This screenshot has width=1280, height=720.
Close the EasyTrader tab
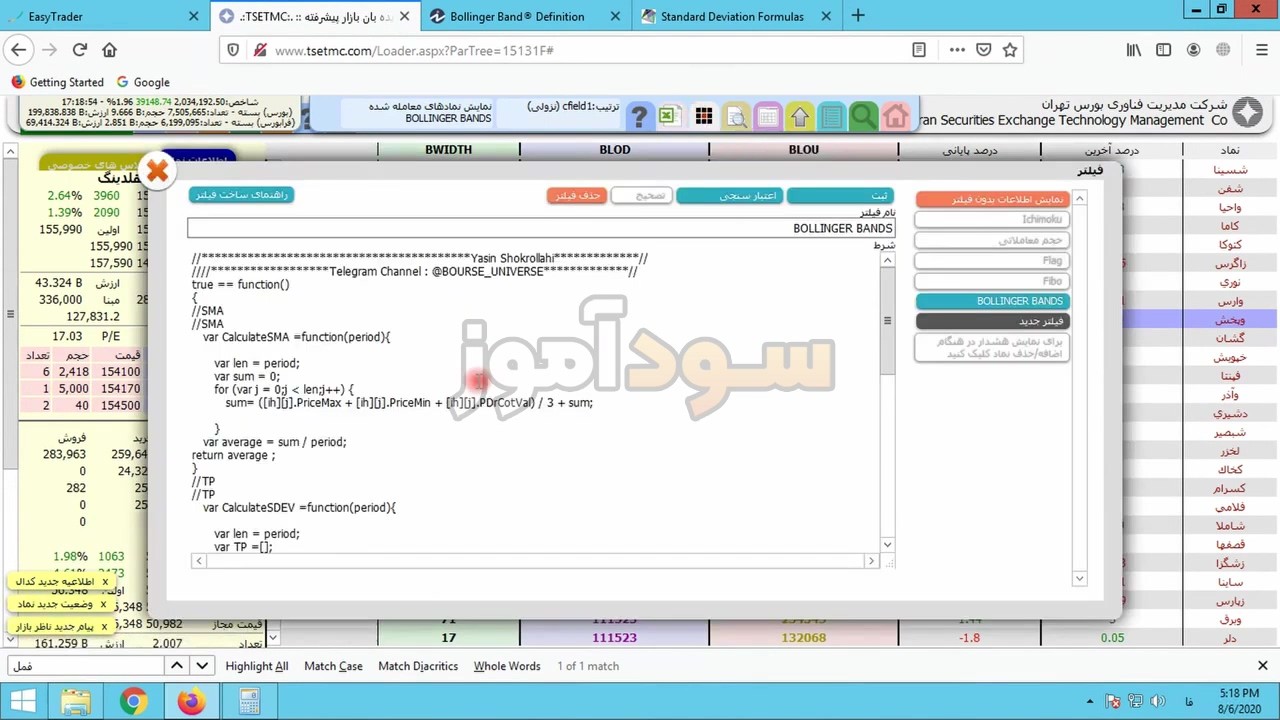[x=193, y=16]
